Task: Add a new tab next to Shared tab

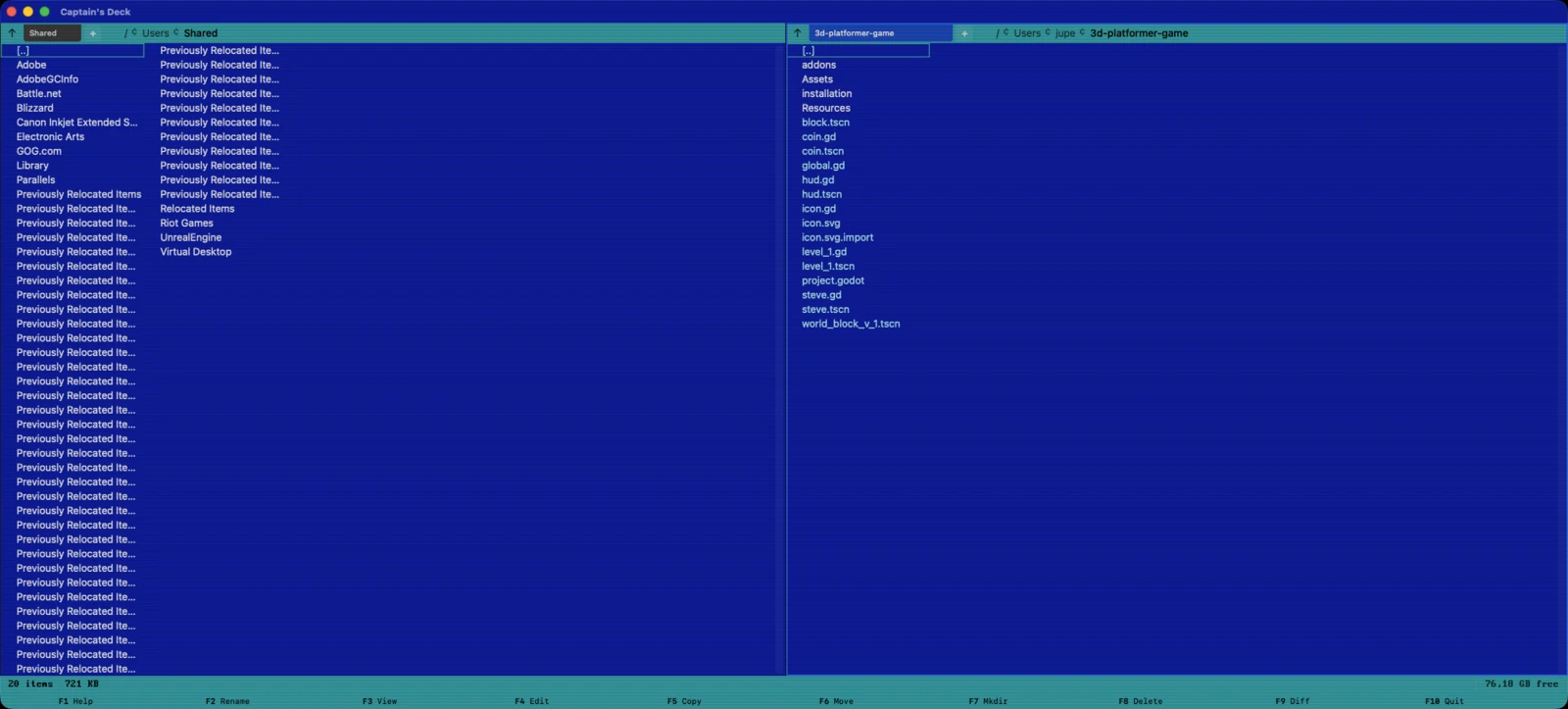Action: (93, 33)
